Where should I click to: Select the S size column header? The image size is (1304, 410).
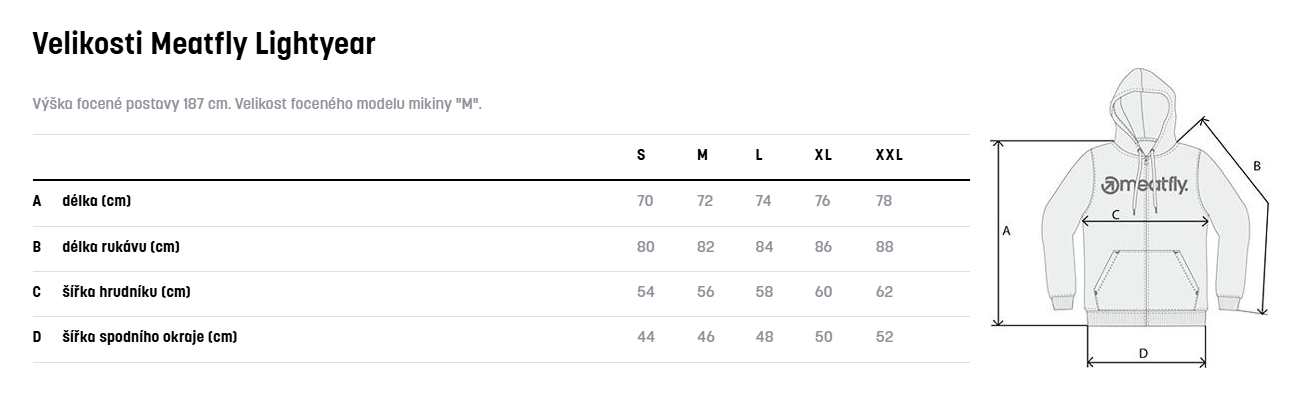tap(641, 155)
